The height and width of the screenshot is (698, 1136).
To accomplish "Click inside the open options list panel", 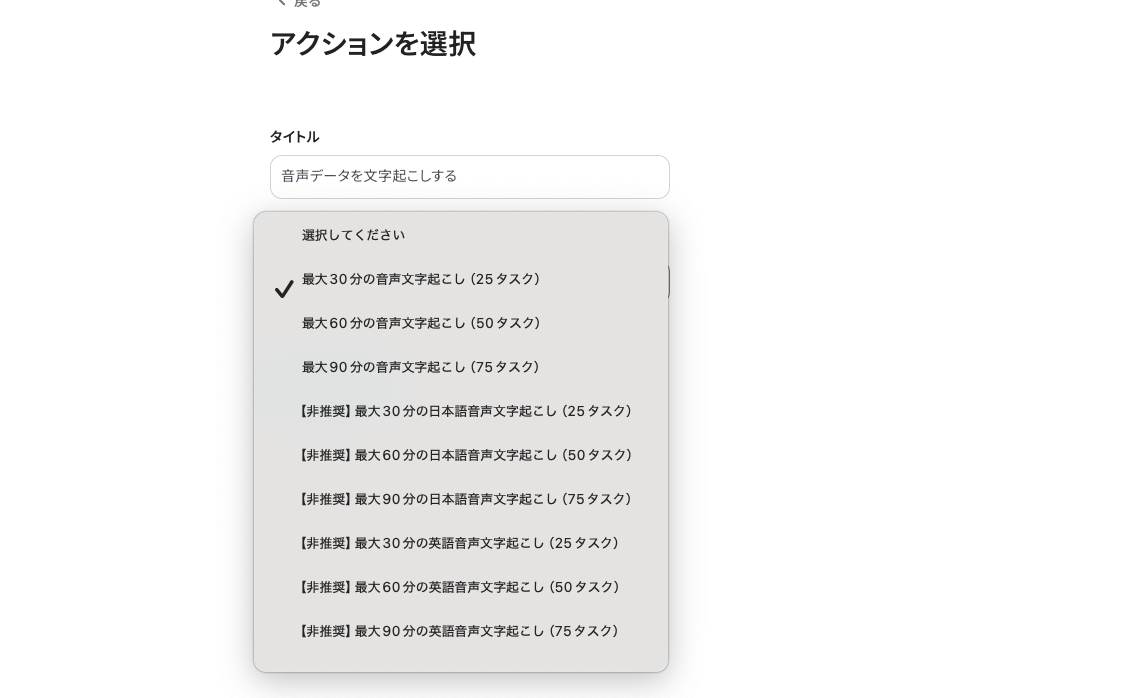I will point(460,440).
